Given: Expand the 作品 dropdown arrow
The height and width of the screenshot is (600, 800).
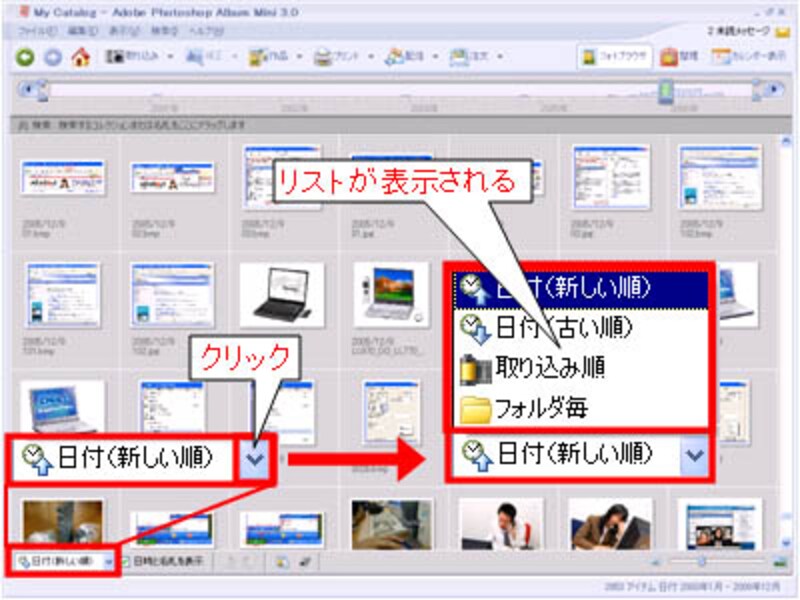Looking at the screenshot, I should (x=299, y=56).
